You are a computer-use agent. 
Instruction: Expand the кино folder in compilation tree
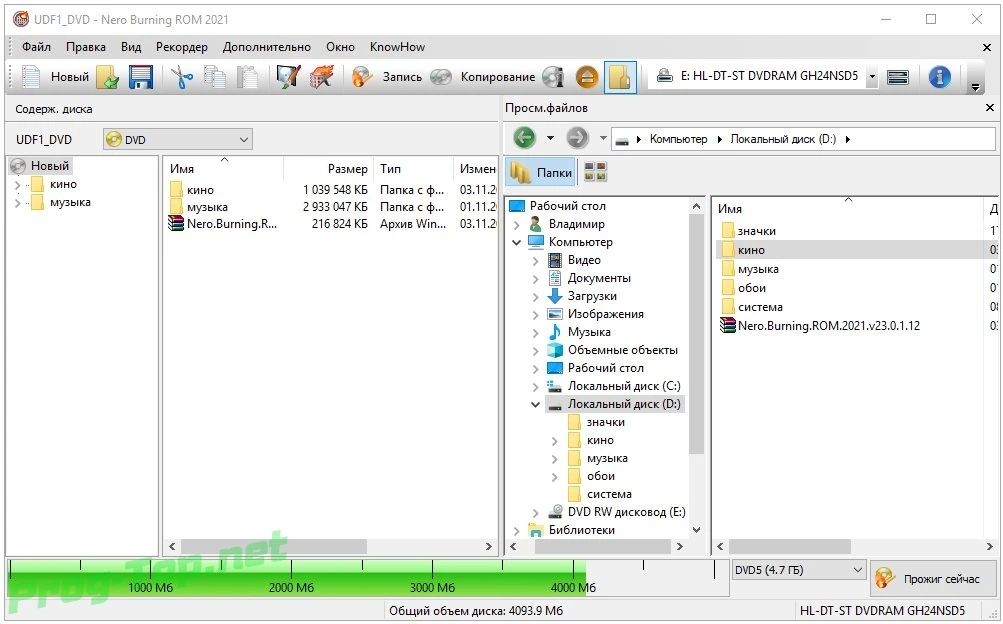[17, 185]
